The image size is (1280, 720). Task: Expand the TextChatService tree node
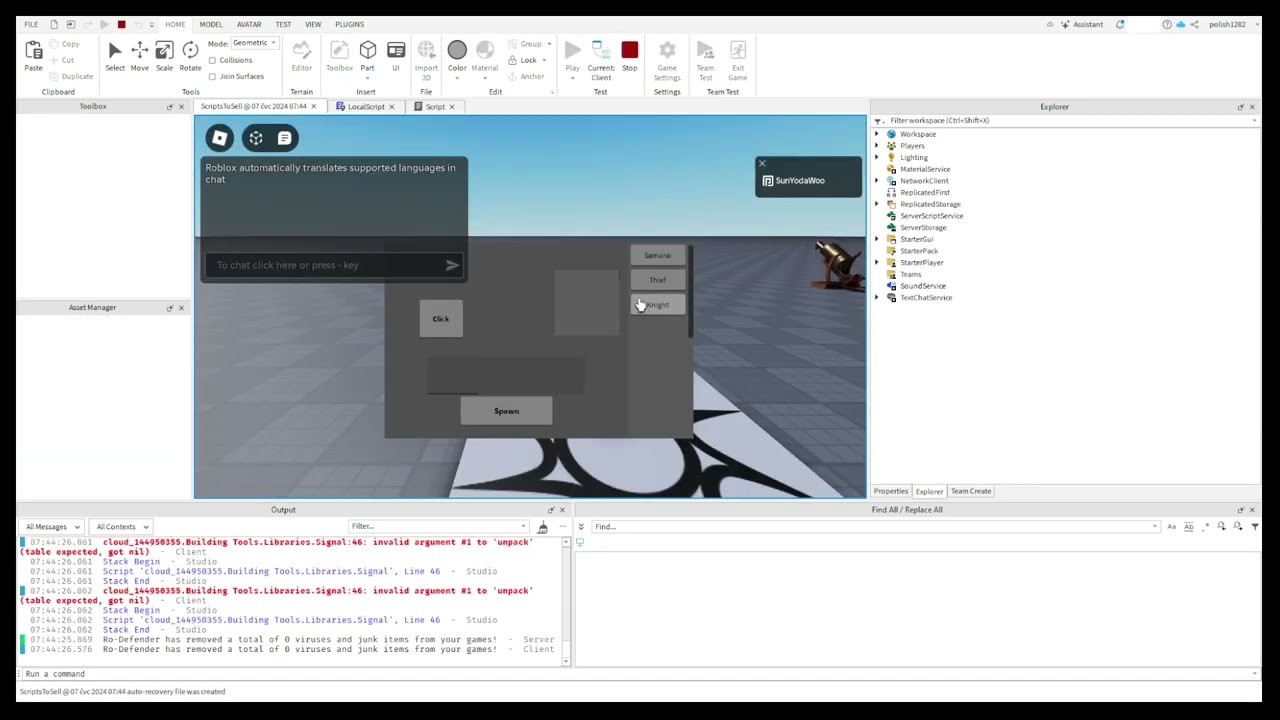(878, 297)
